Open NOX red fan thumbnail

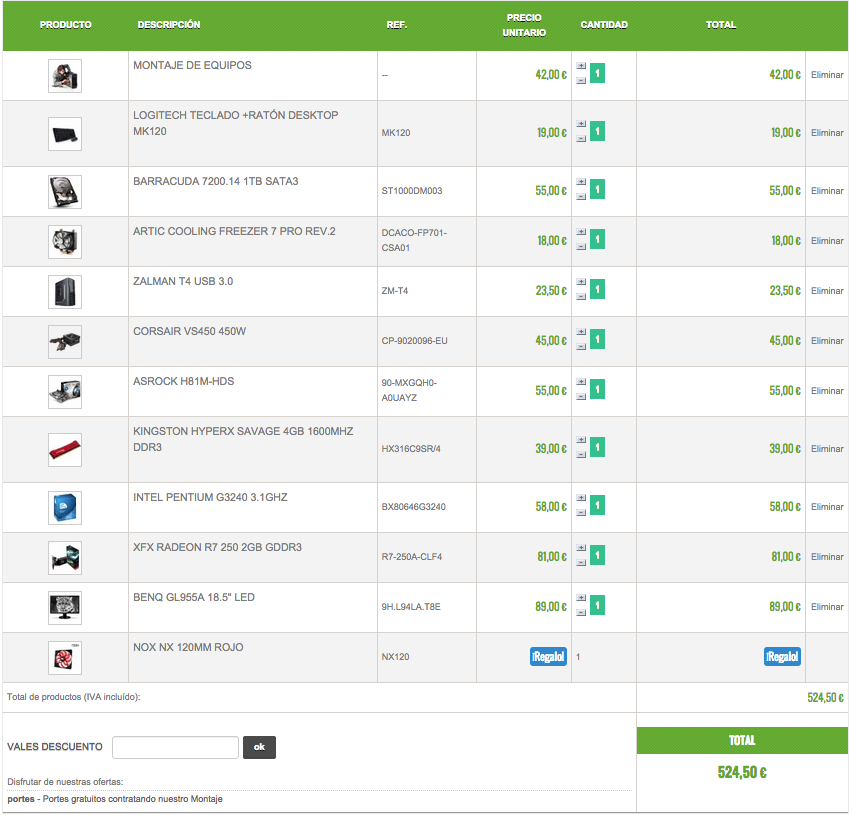[x=65, y=658]
